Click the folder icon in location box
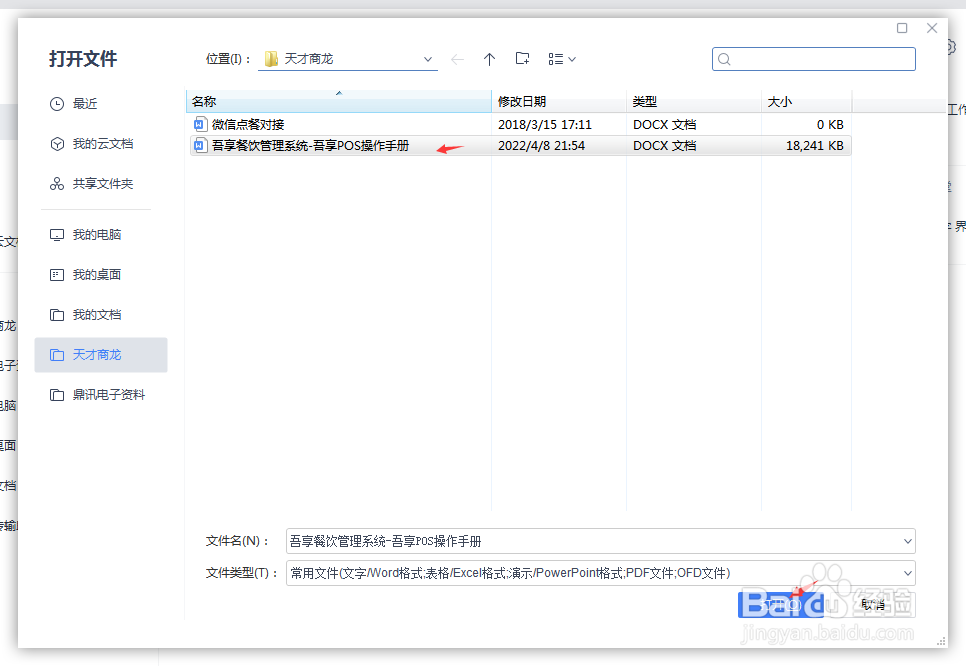Screen dimensions: 966x666 point(271,59)
